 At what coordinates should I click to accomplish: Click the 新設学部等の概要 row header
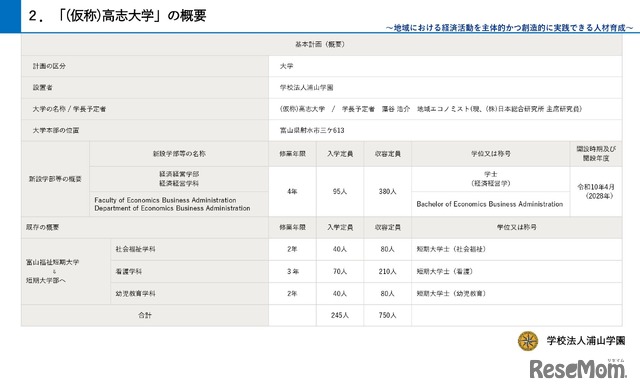click(x=55, y=179)
